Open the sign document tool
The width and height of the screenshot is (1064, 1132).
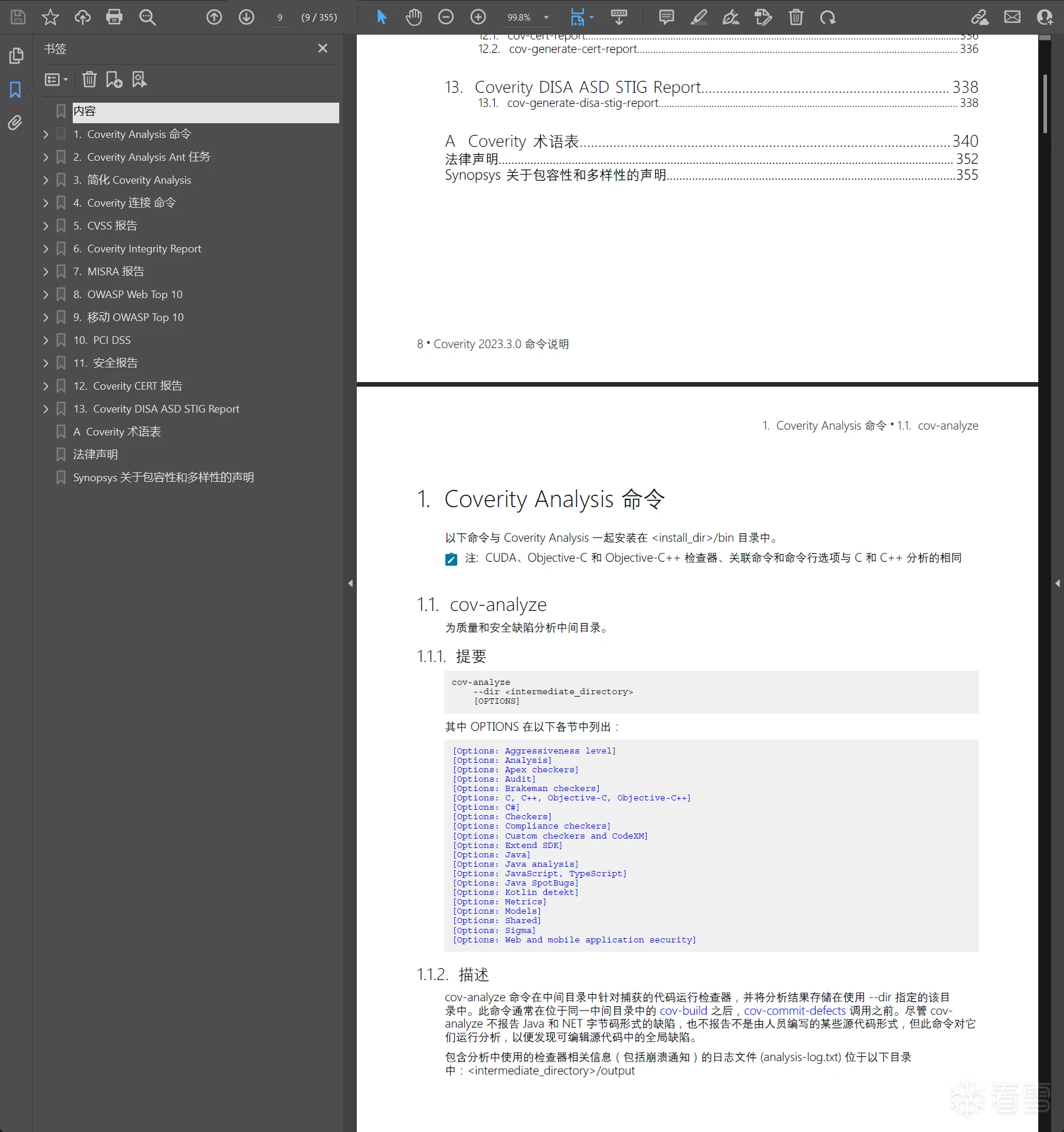(x=731, y=17)
